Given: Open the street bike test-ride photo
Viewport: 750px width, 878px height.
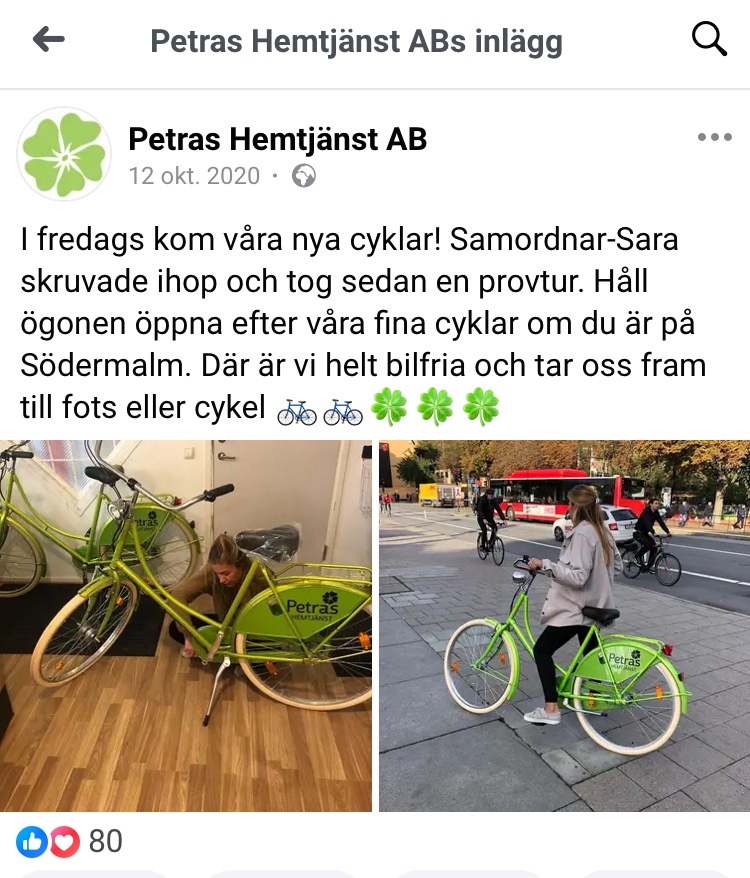Looking at the screenshot, I should [565, 625].
